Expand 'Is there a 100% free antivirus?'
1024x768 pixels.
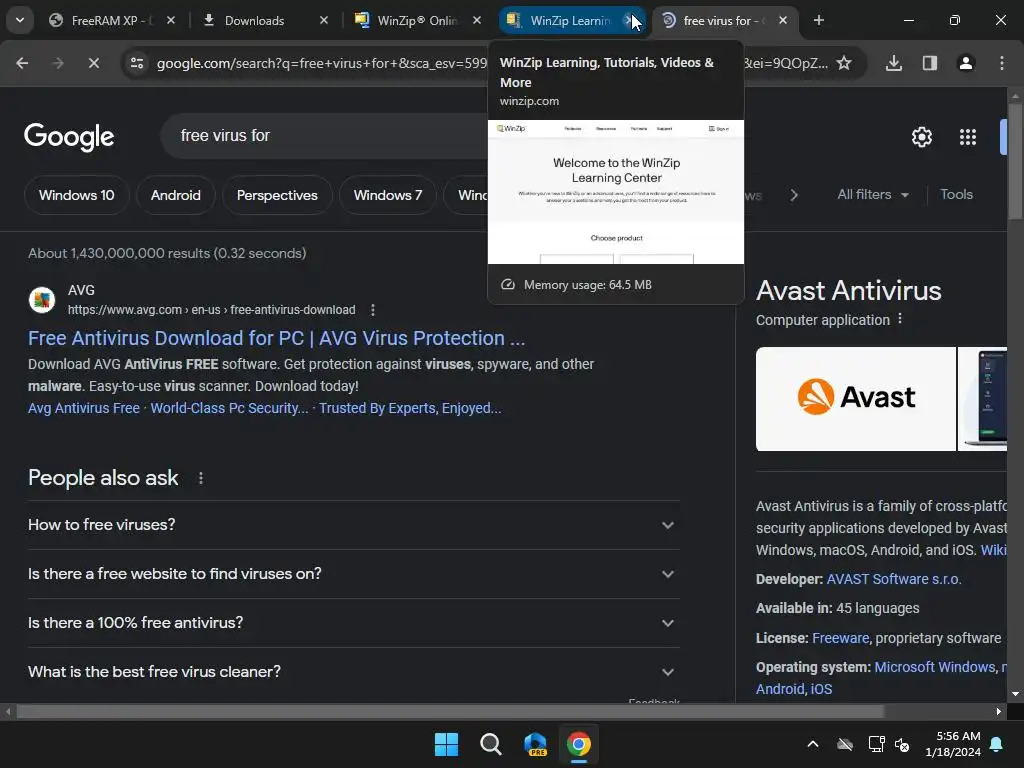point(353,623)
